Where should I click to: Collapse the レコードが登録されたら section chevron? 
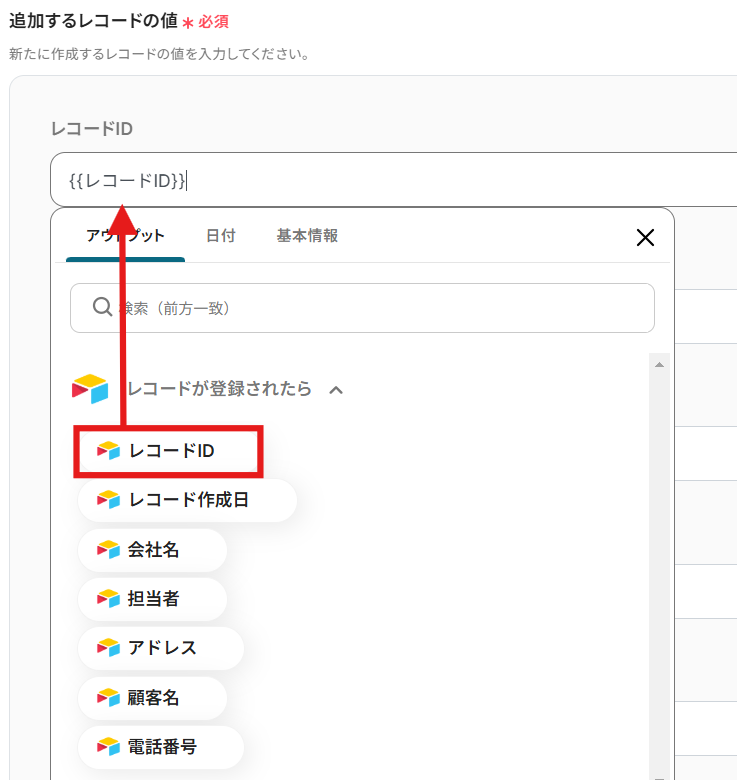click(x=336, y=390)
